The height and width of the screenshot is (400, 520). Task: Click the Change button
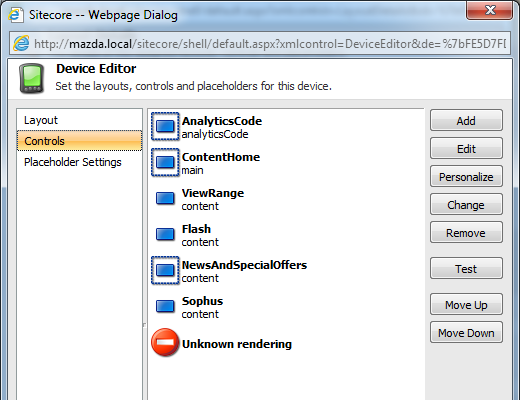click(466, 205)
